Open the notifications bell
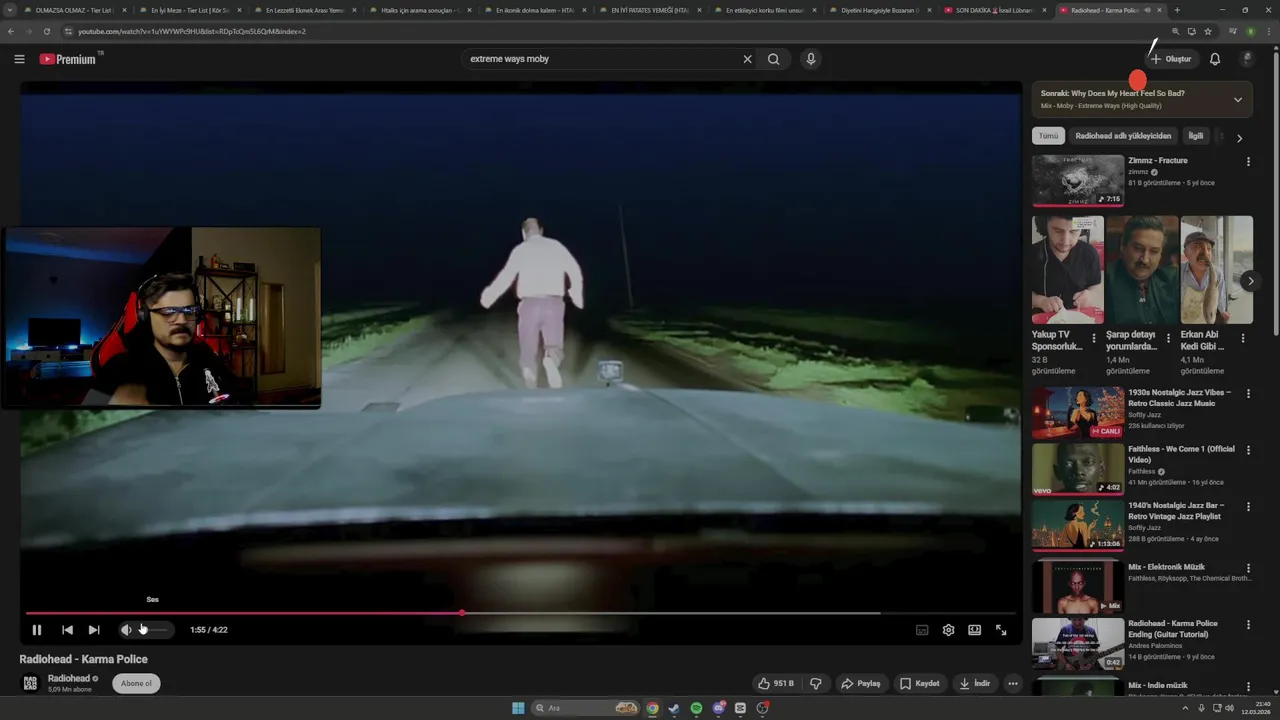1280x720 pixels. pyautogui.click(x=1215, y=59)
